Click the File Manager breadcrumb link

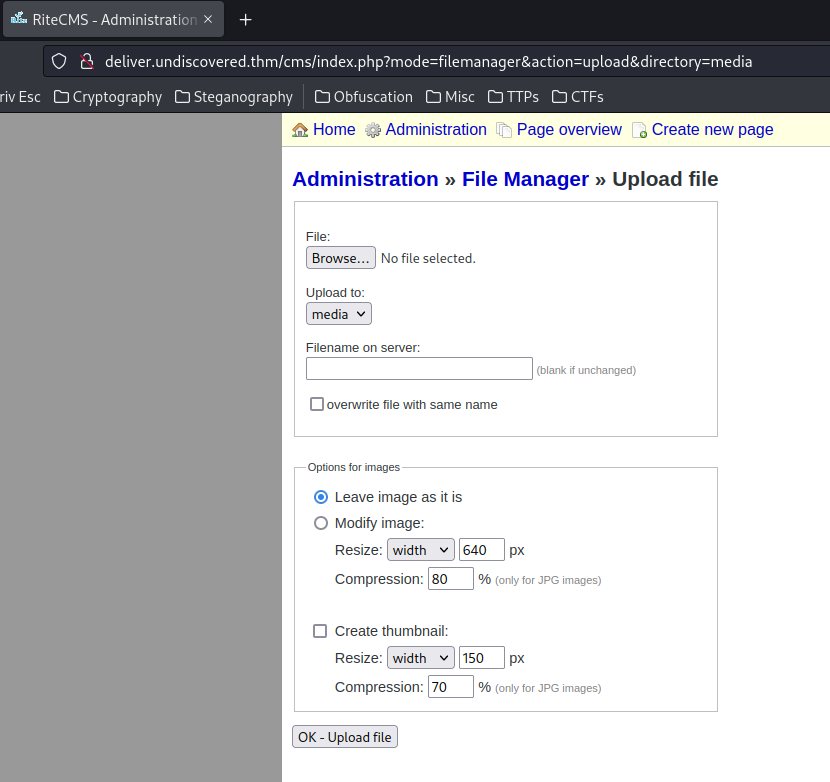tap(525, 179)
